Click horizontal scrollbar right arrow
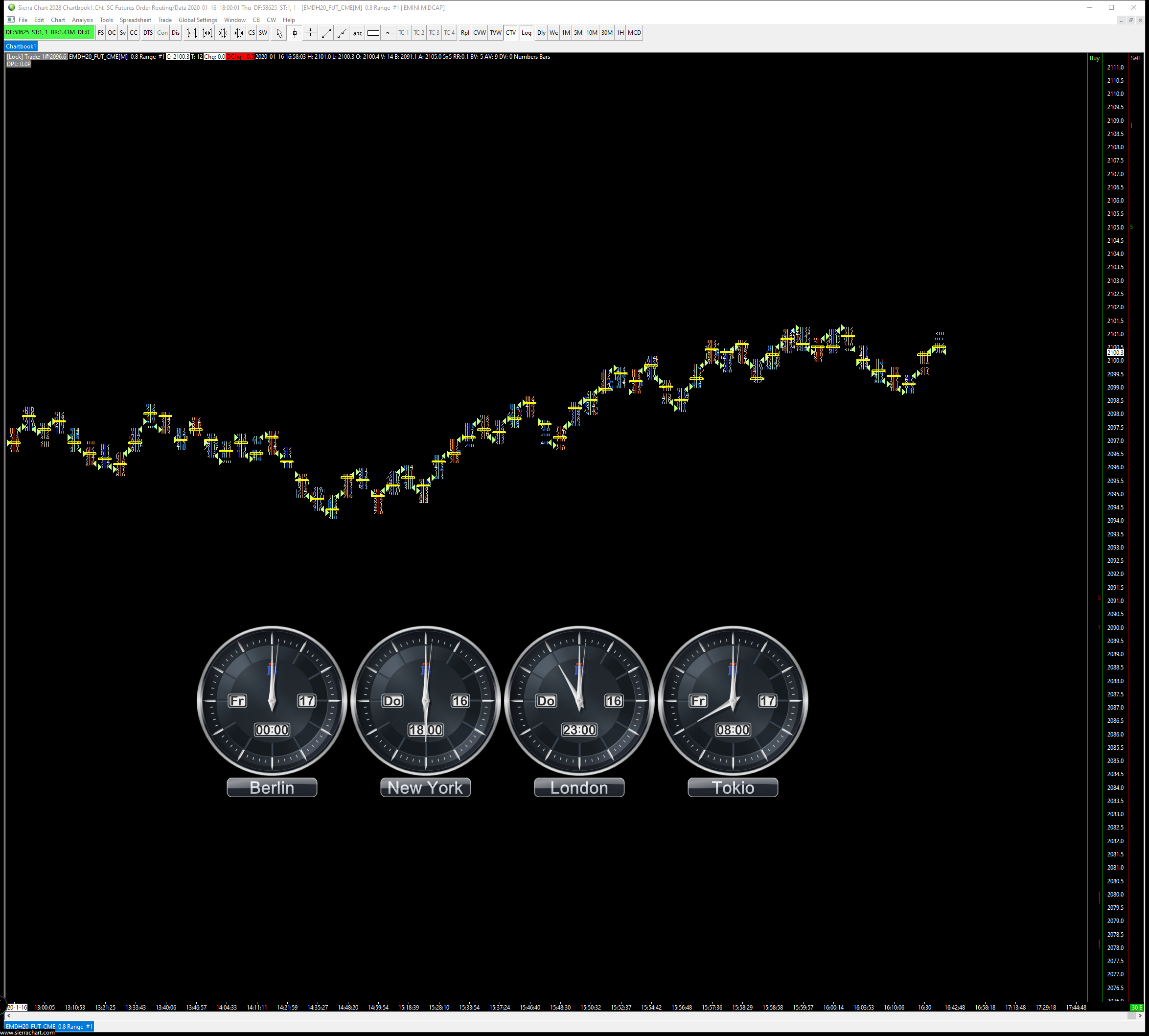 point(1139,1015)
